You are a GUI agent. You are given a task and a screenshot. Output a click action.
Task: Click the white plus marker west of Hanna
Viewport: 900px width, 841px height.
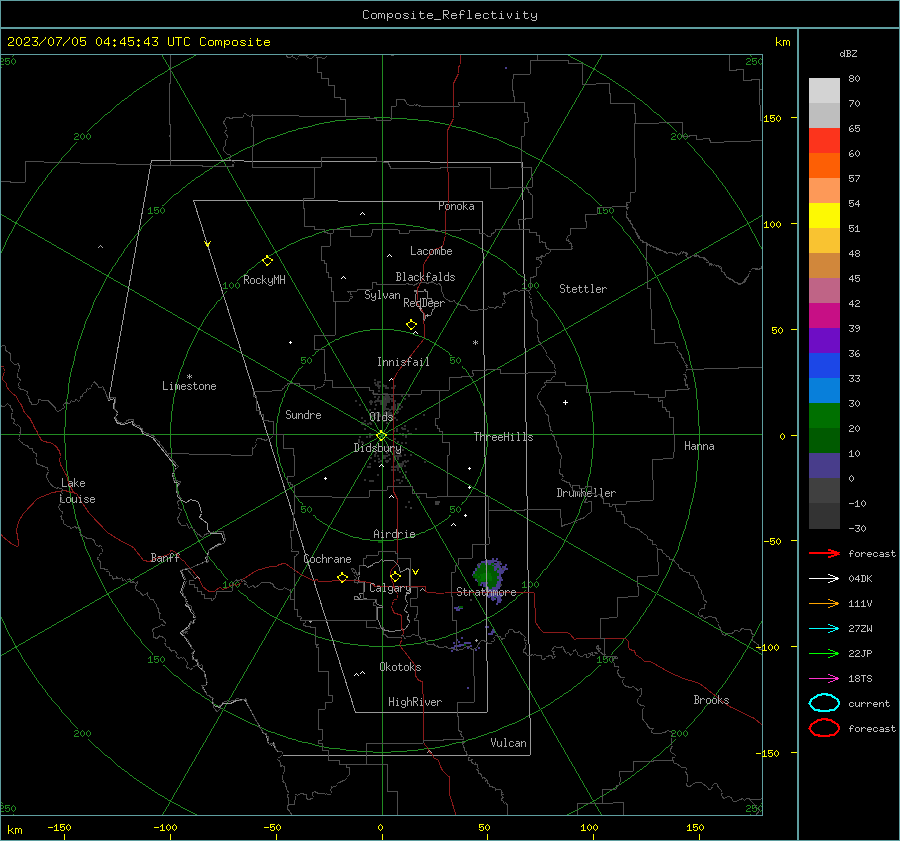click(565, 402)
